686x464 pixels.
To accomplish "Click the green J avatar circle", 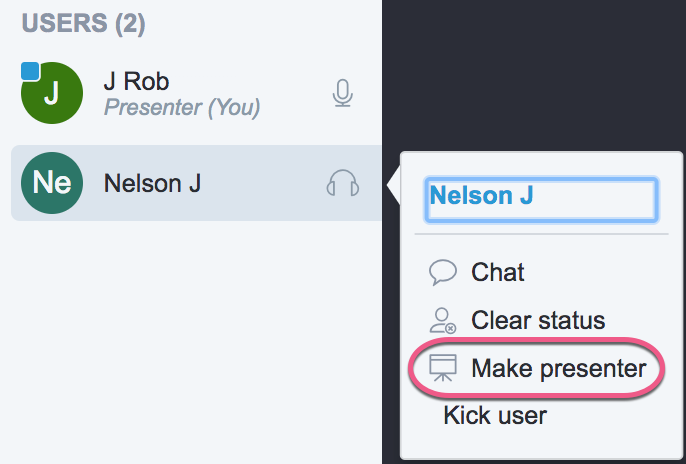I will [x=50, y=92].
